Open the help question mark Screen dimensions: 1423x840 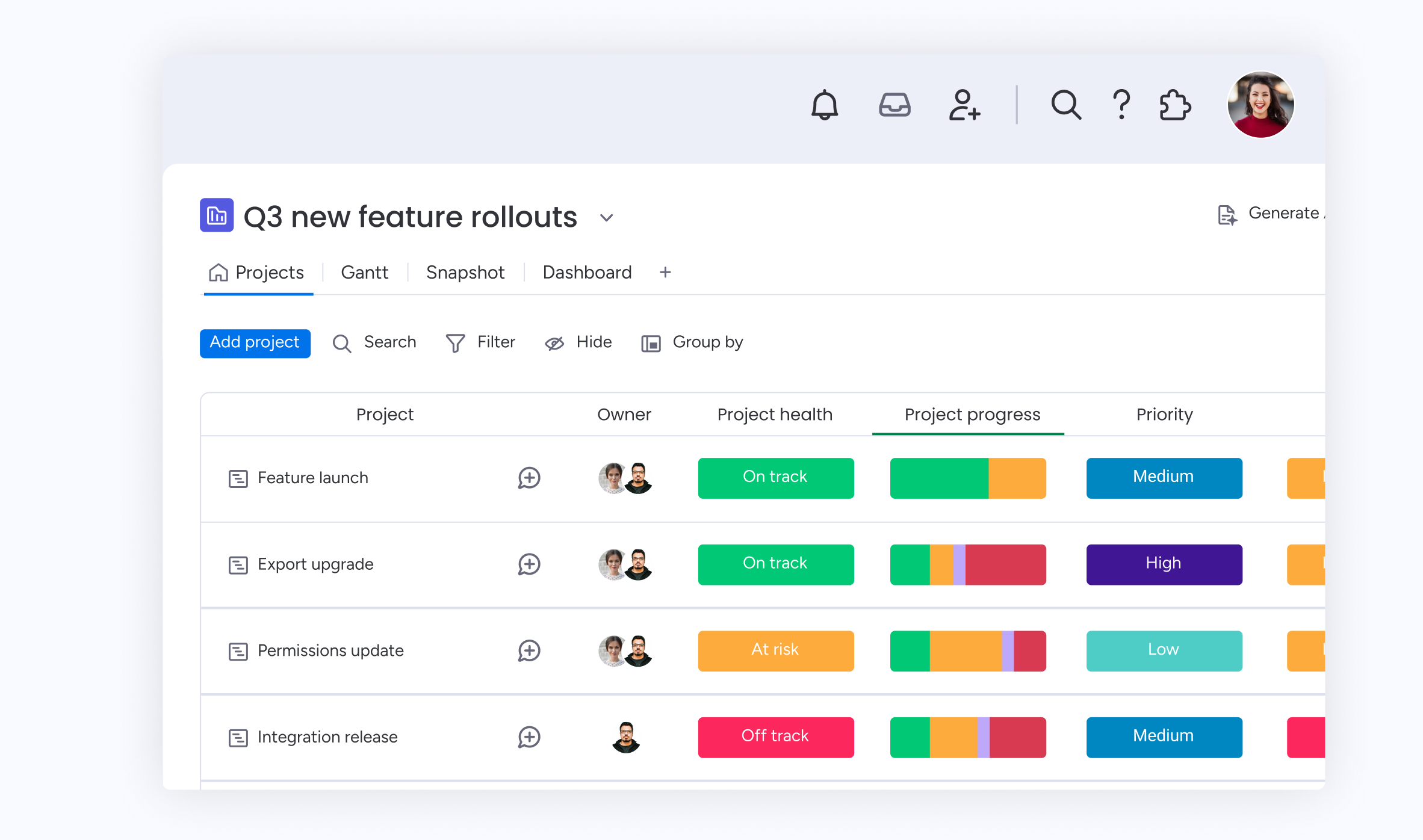(x=1121, y=105)
